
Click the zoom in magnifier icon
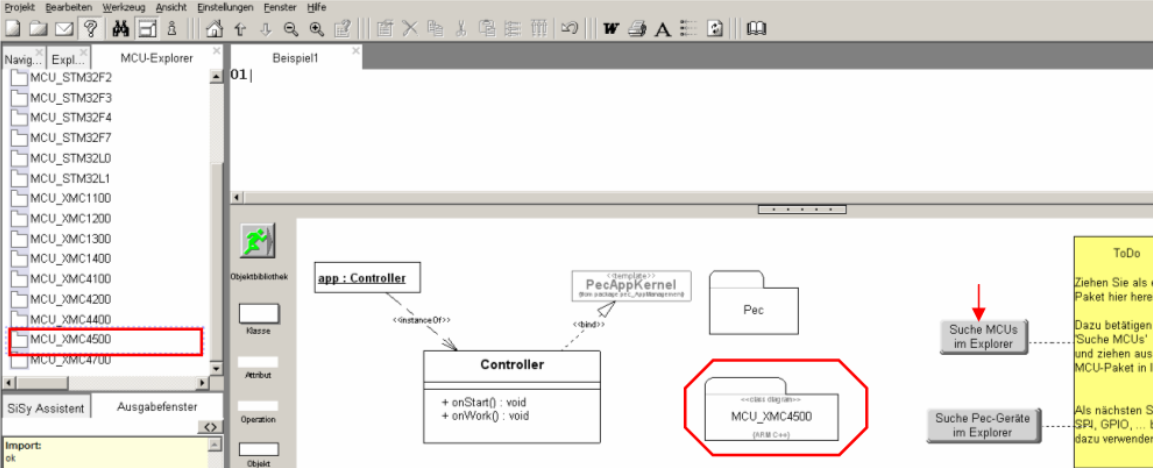[x=317, y=28]
